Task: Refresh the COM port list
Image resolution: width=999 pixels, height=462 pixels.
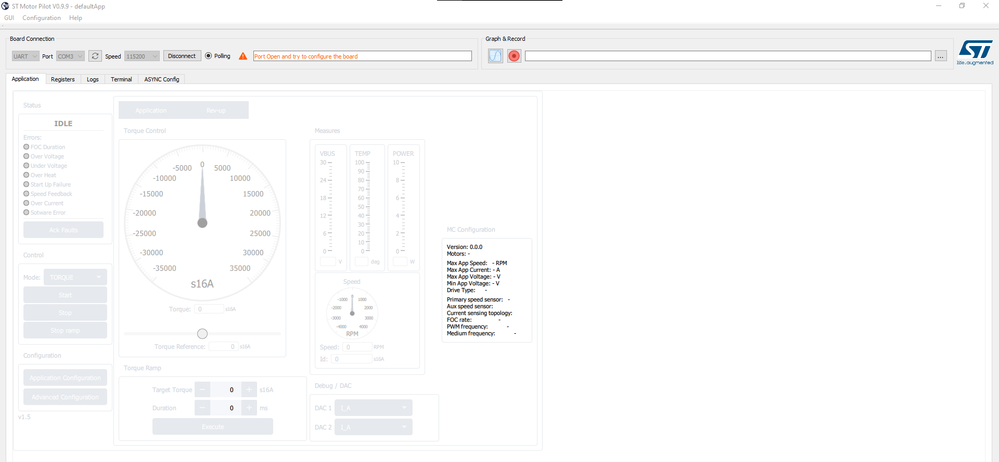Action: point(94,56)
